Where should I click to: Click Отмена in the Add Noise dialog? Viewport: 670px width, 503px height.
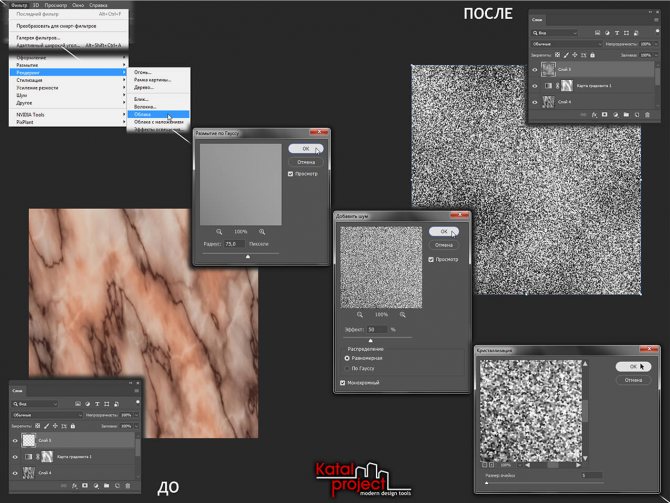(x=444, y=245)
